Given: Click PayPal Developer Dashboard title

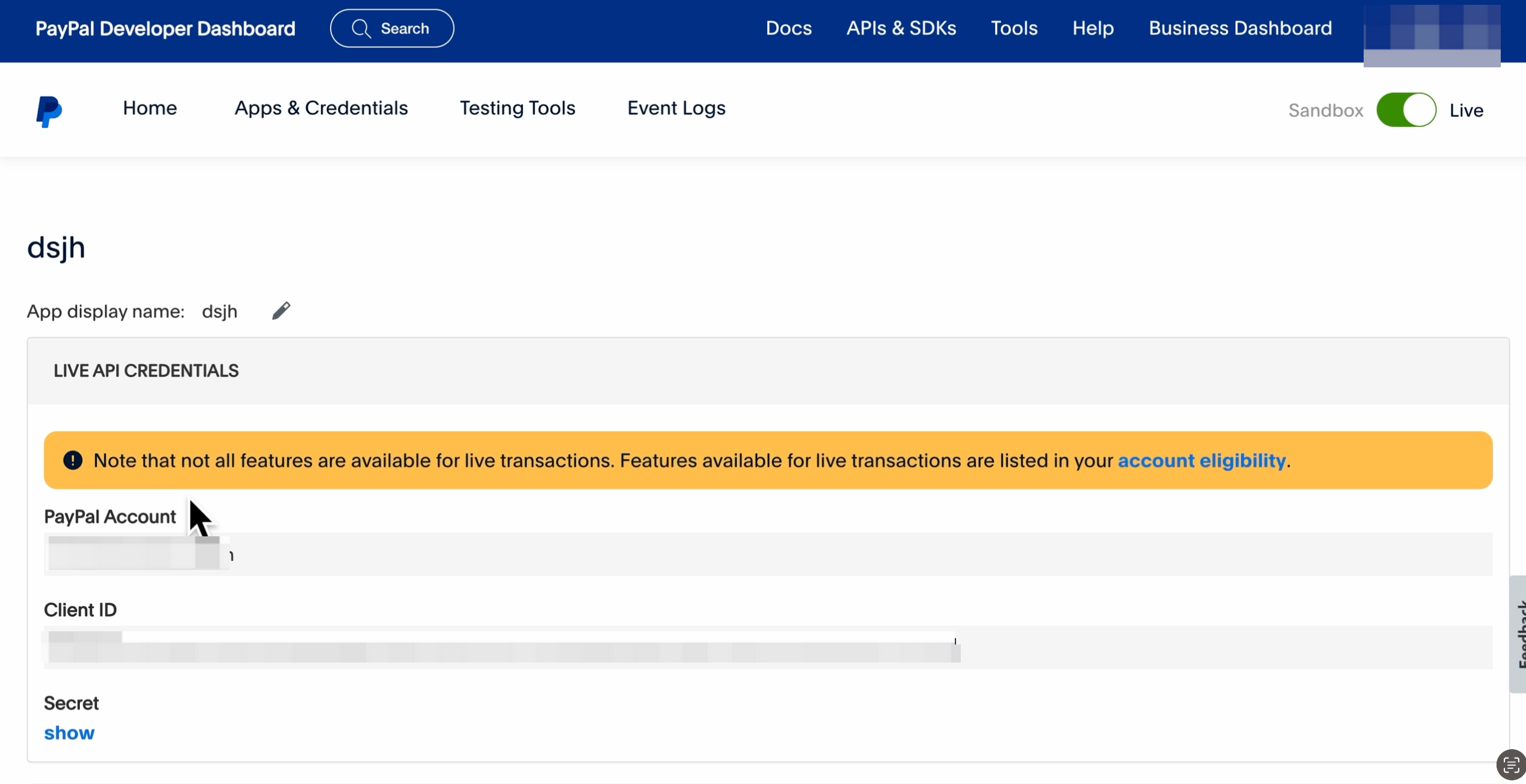Looking at the screenshot, I should tap(165, 28).
